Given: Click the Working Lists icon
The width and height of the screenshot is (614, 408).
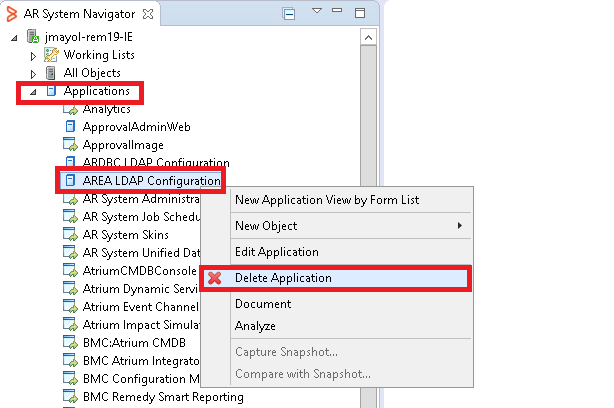Looking at the screenshot, I should 51,55.
